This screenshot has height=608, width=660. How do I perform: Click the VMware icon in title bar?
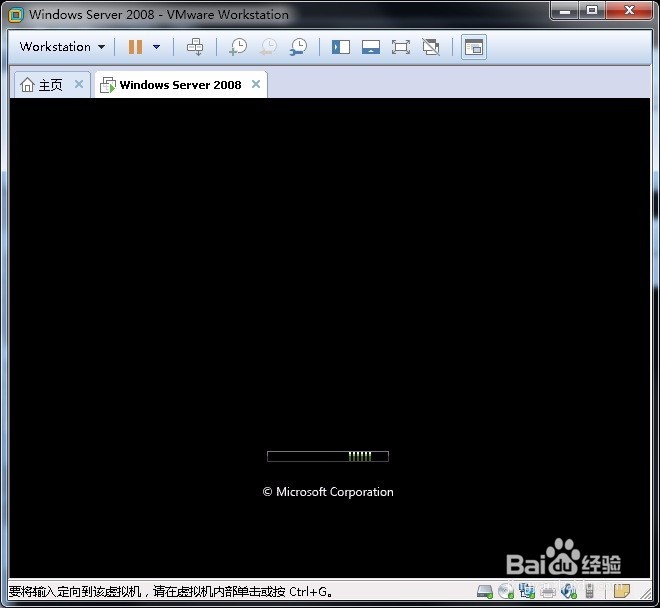tap(16, 15)
